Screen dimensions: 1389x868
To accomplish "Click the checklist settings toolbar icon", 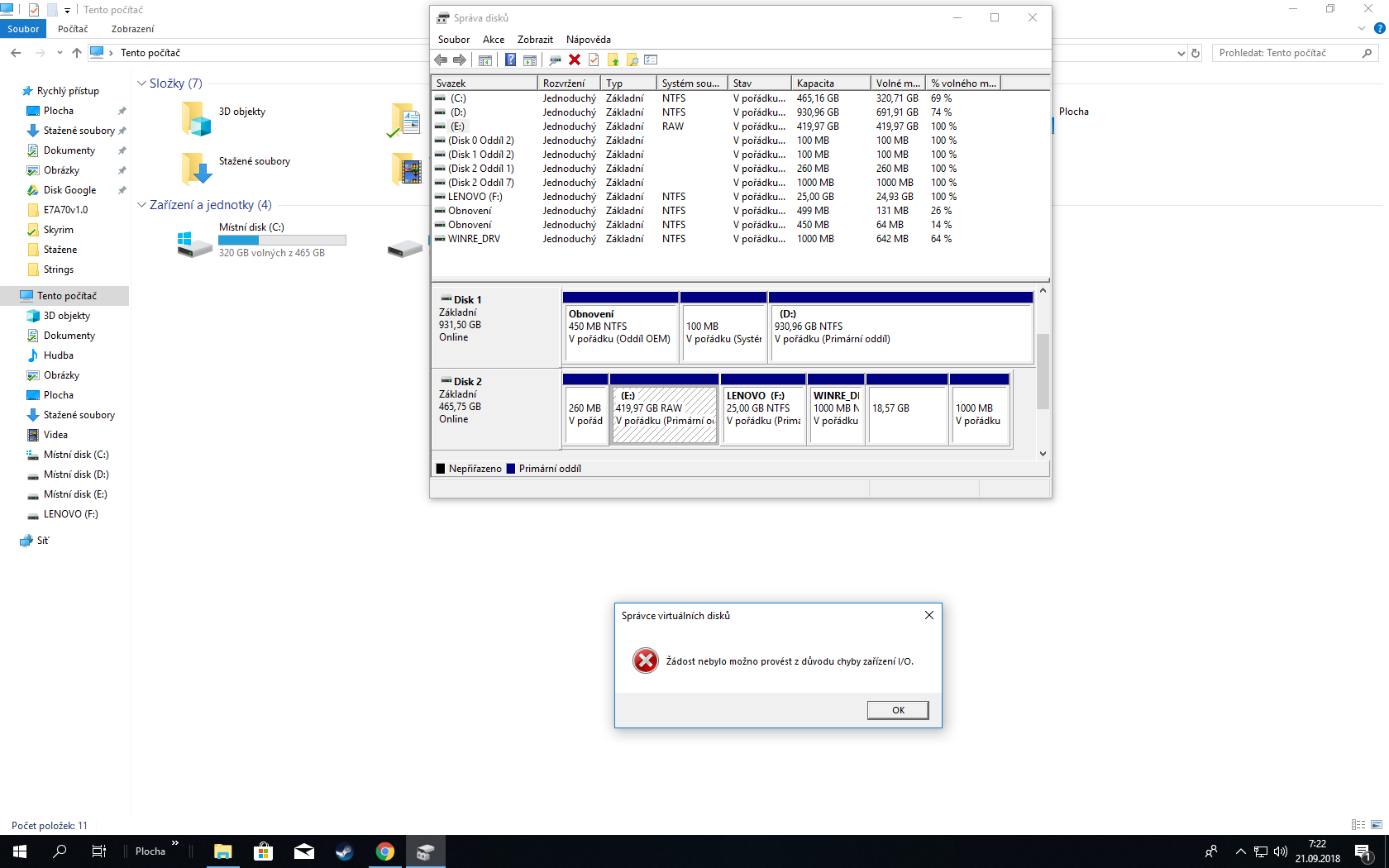I will 652,60.
